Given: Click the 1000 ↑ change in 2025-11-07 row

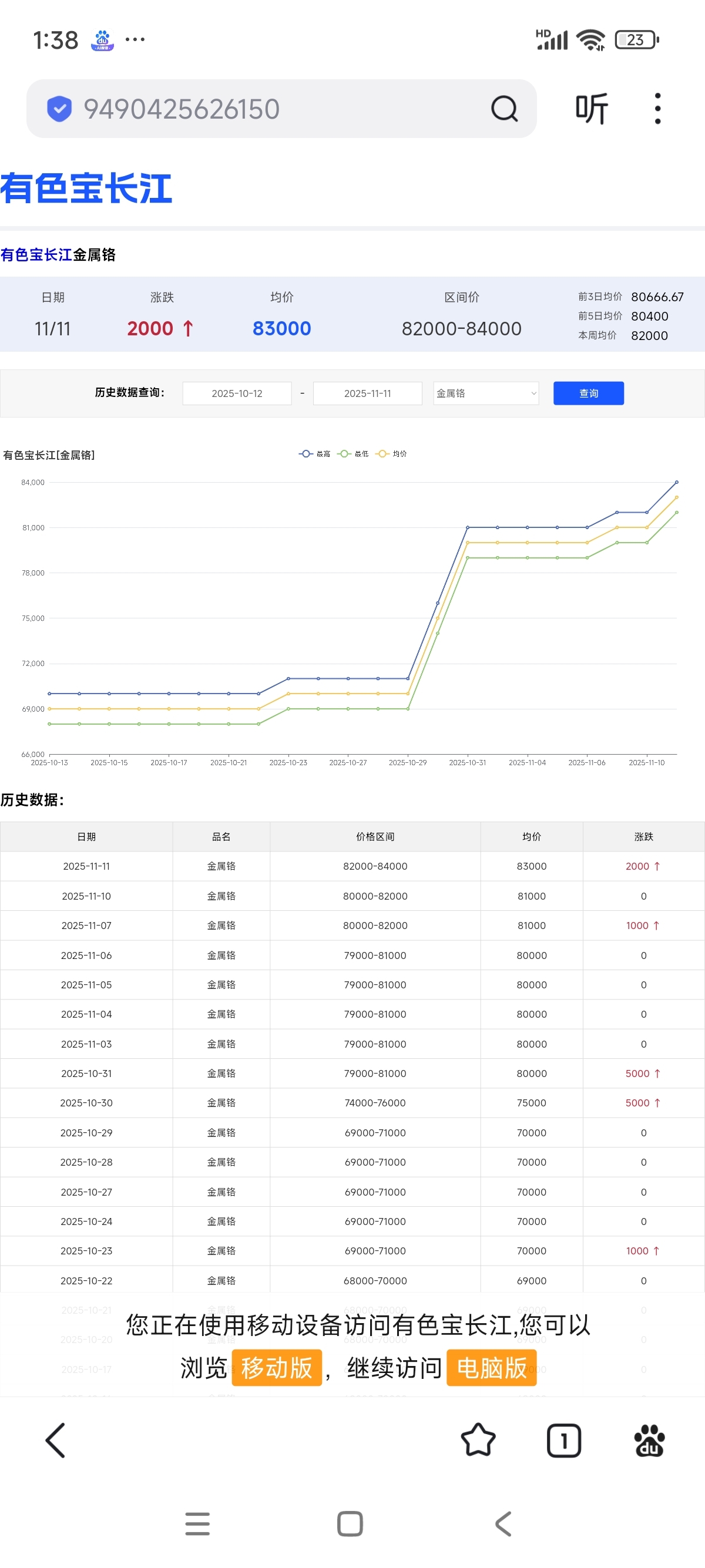Looking at the screenshot, I should [643, 925].
